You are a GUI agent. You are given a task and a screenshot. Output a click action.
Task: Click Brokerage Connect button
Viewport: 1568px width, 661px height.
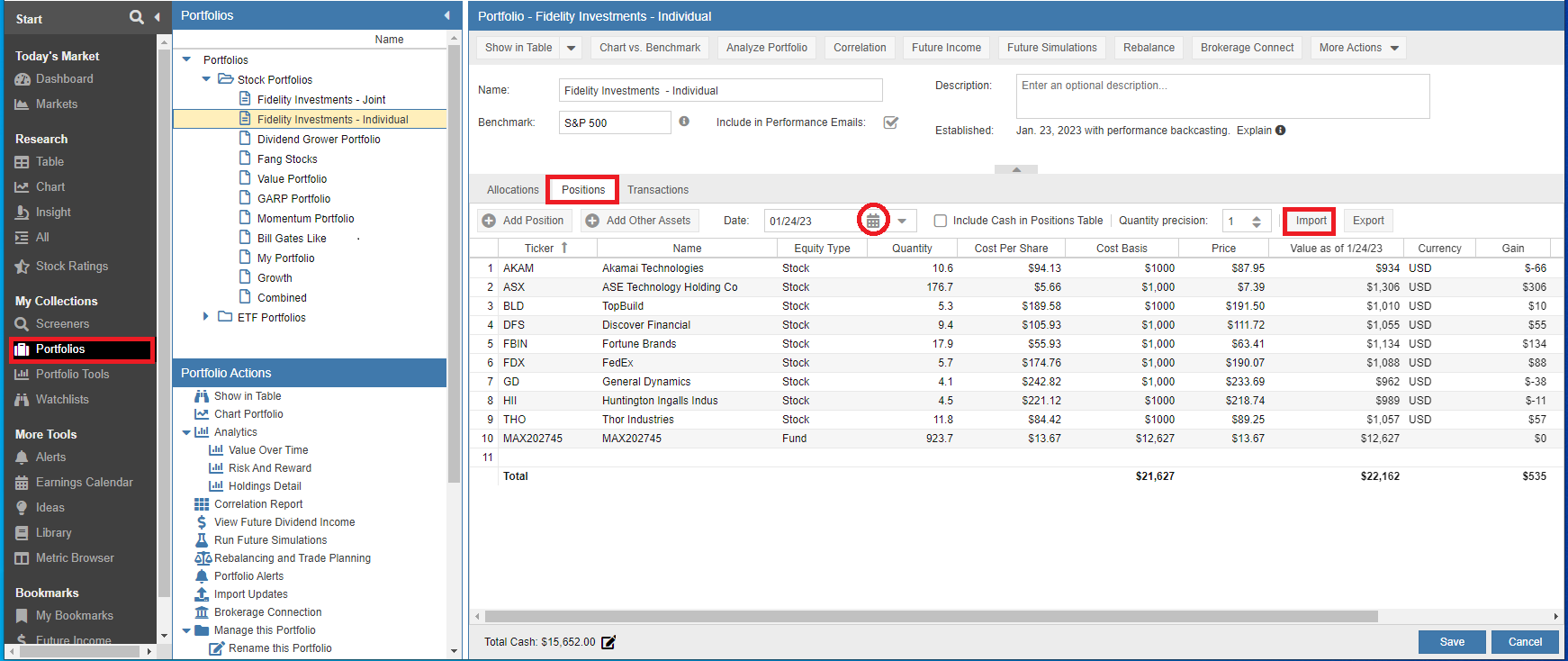(1247, 48)
